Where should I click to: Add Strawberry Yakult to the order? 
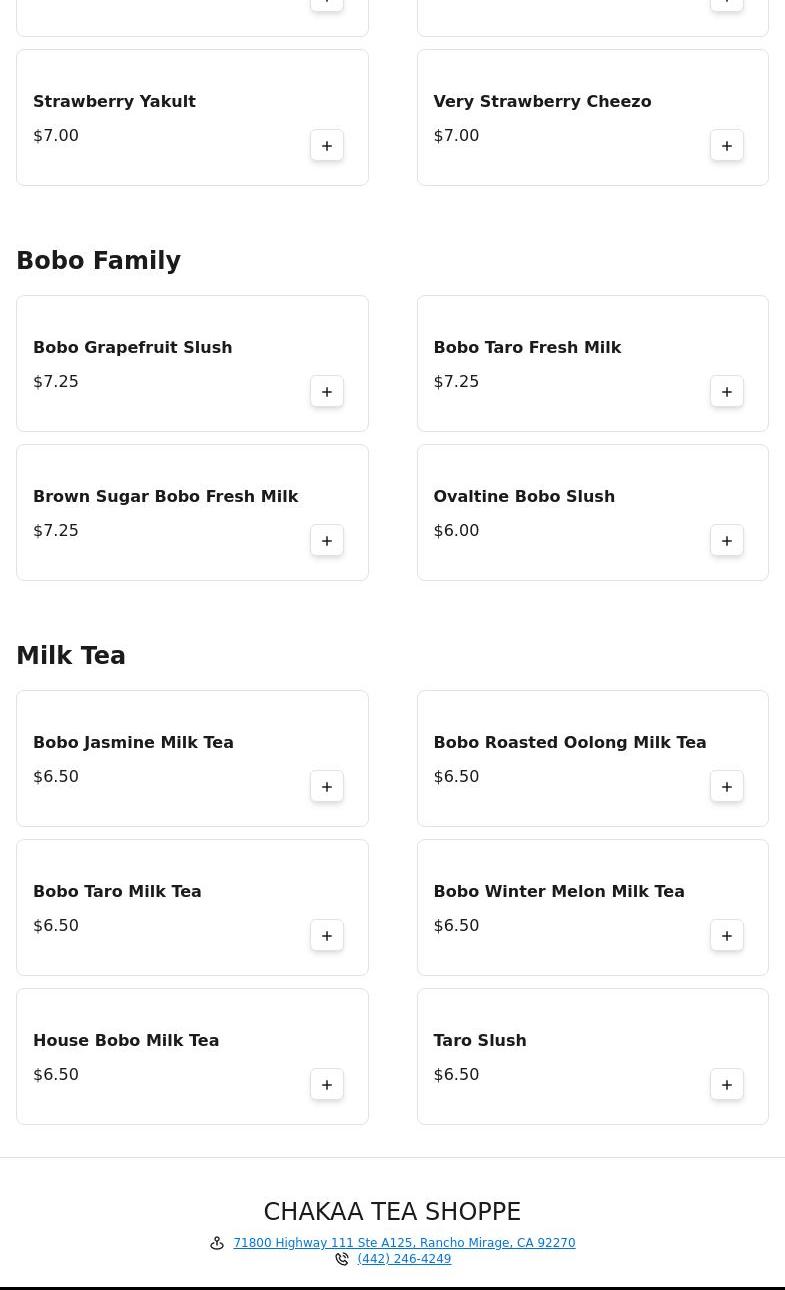(327, 146)
